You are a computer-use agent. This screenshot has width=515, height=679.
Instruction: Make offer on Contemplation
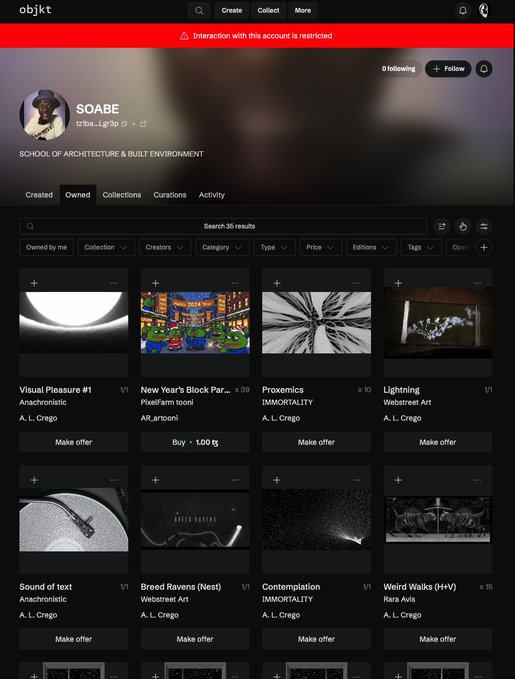coord(316,639)
